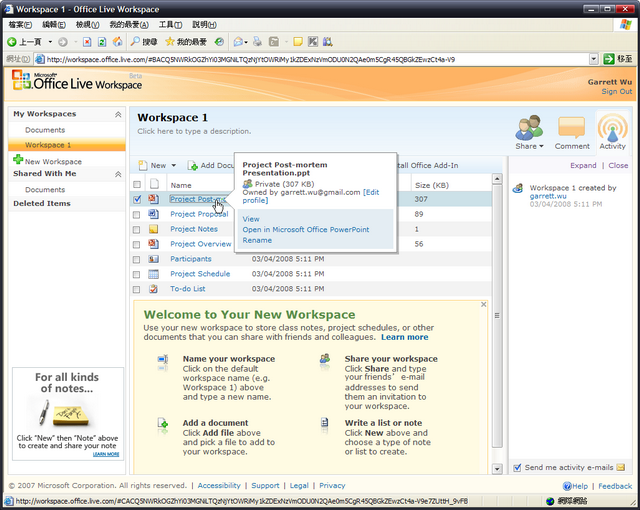The height and width of the screenshot is (510, 640).
Task: Check the Project Overview row checkbox
Action: tap(137, 244)
